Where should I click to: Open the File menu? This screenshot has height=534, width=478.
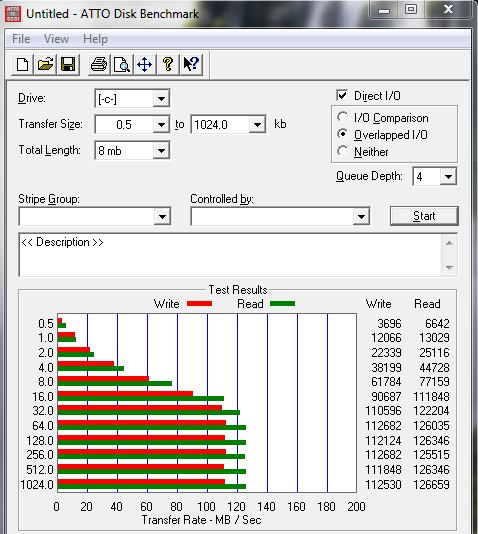point(21,39)
